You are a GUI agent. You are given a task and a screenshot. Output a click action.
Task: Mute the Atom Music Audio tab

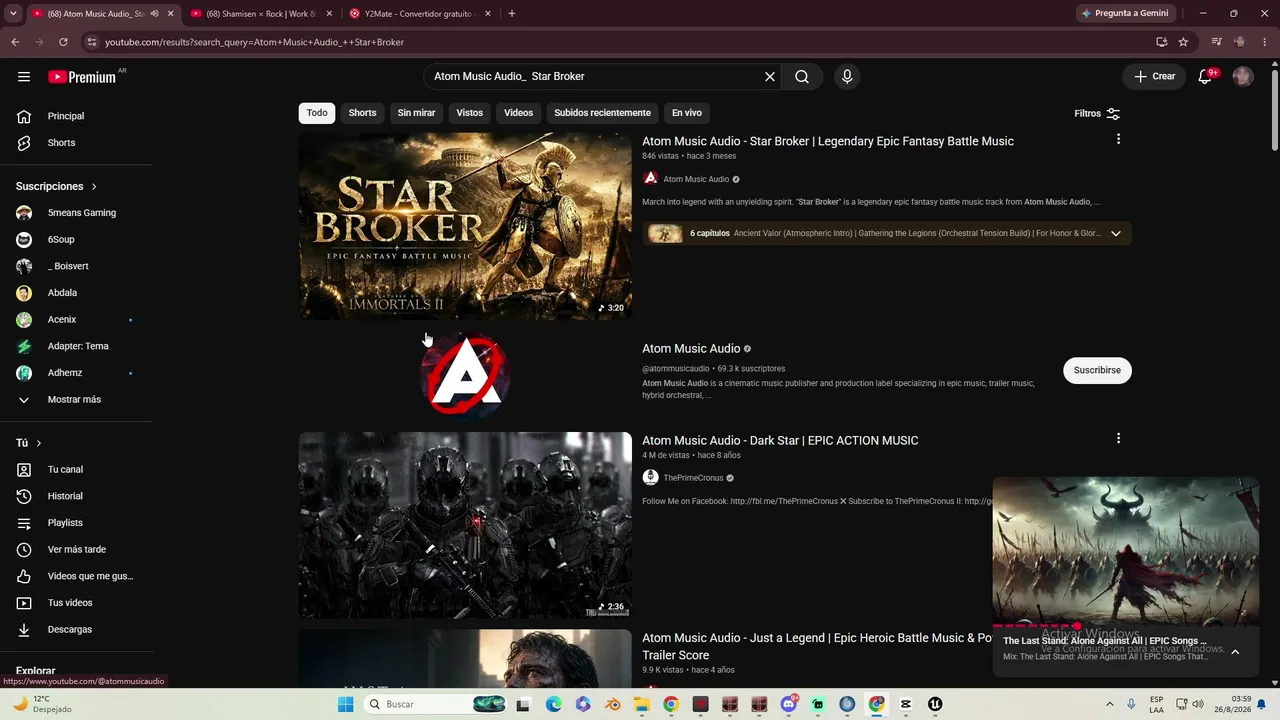click(154, 14)
